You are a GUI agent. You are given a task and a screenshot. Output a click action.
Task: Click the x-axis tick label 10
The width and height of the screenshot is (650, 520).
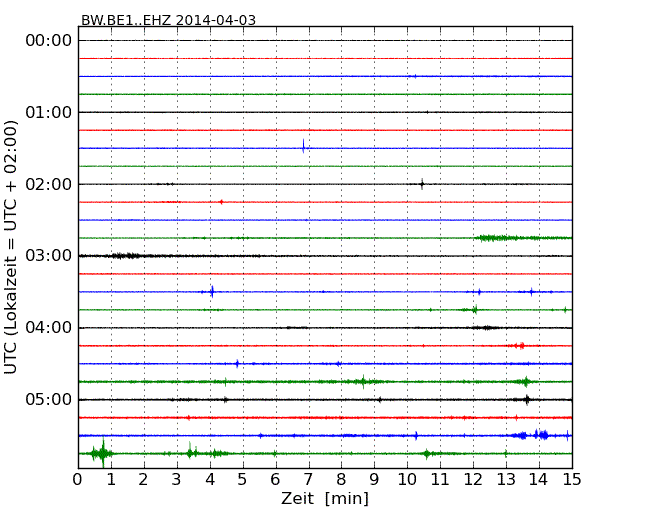[x=407, y=480]
